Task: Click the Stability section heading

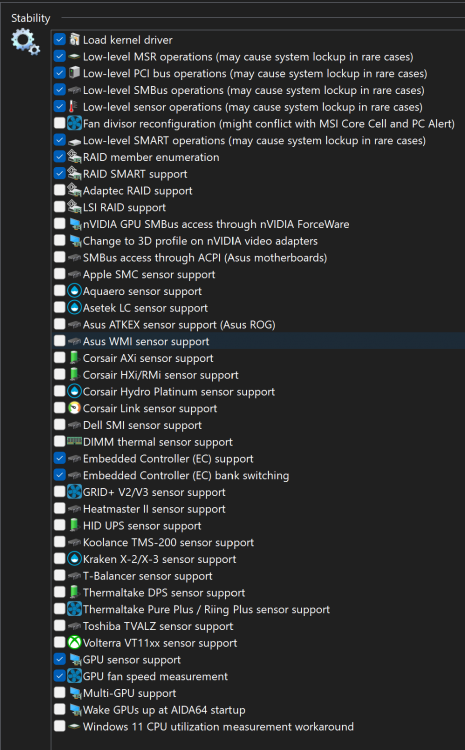Action: point(31,18)
